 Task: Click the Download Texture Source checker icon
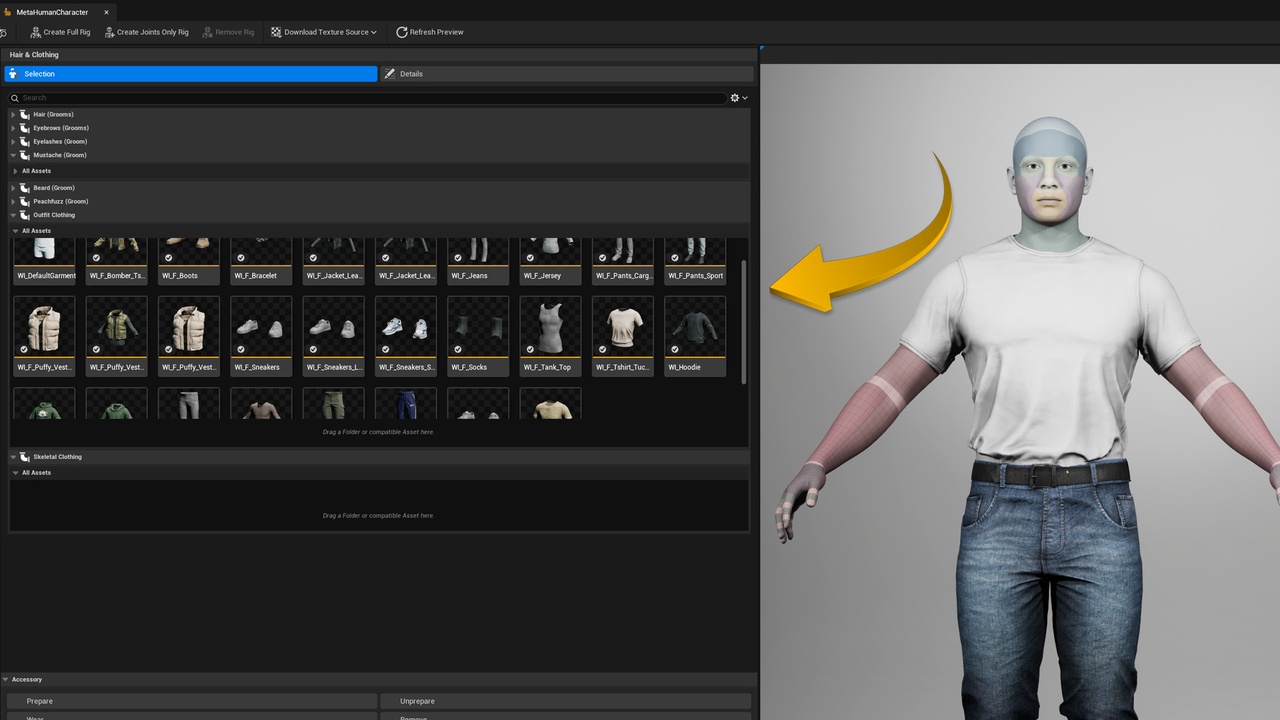pyautogui.click(x=277, y=32)
